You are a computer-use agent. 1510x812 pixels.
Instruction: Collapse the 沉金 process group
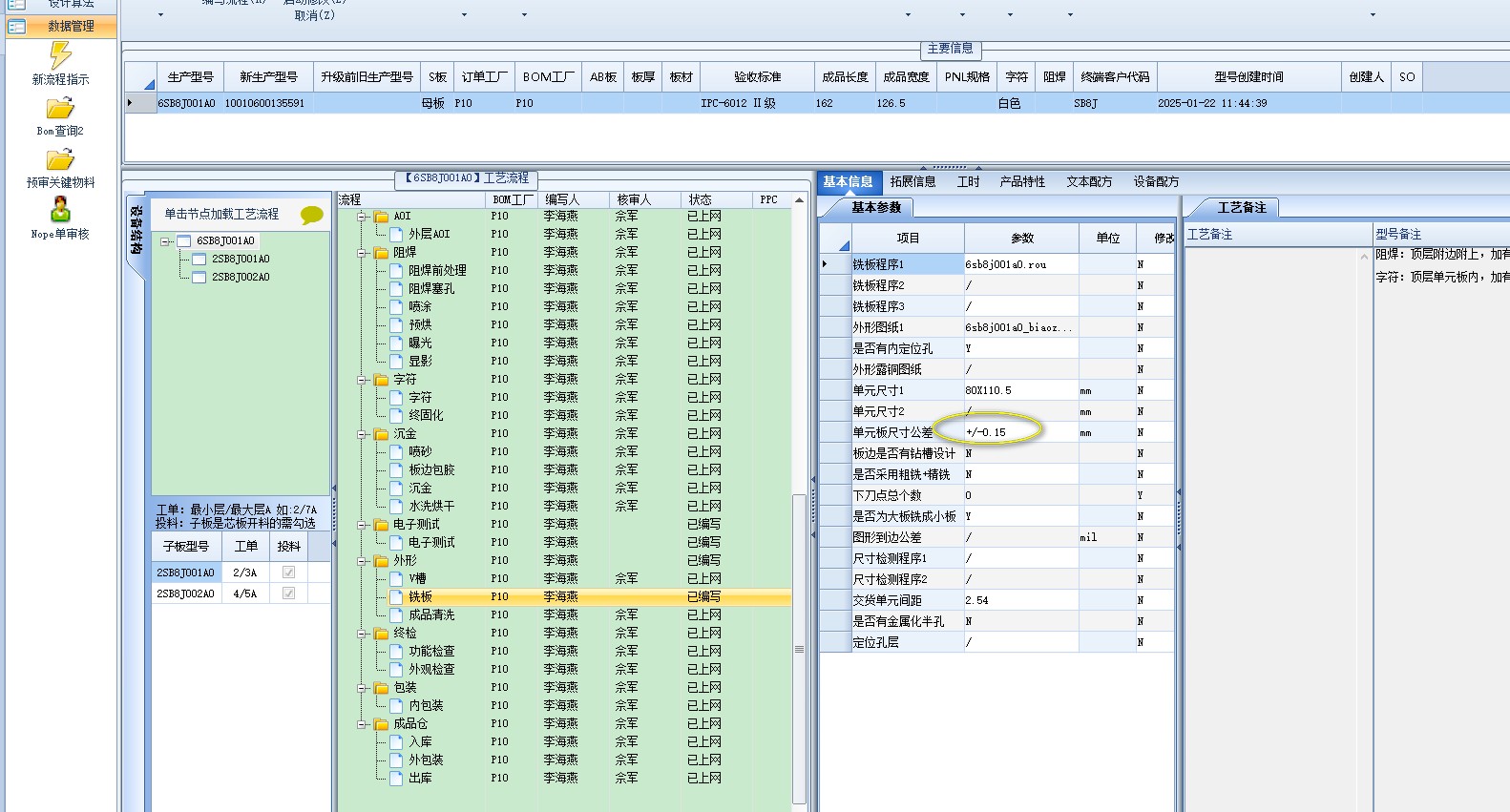363,434
